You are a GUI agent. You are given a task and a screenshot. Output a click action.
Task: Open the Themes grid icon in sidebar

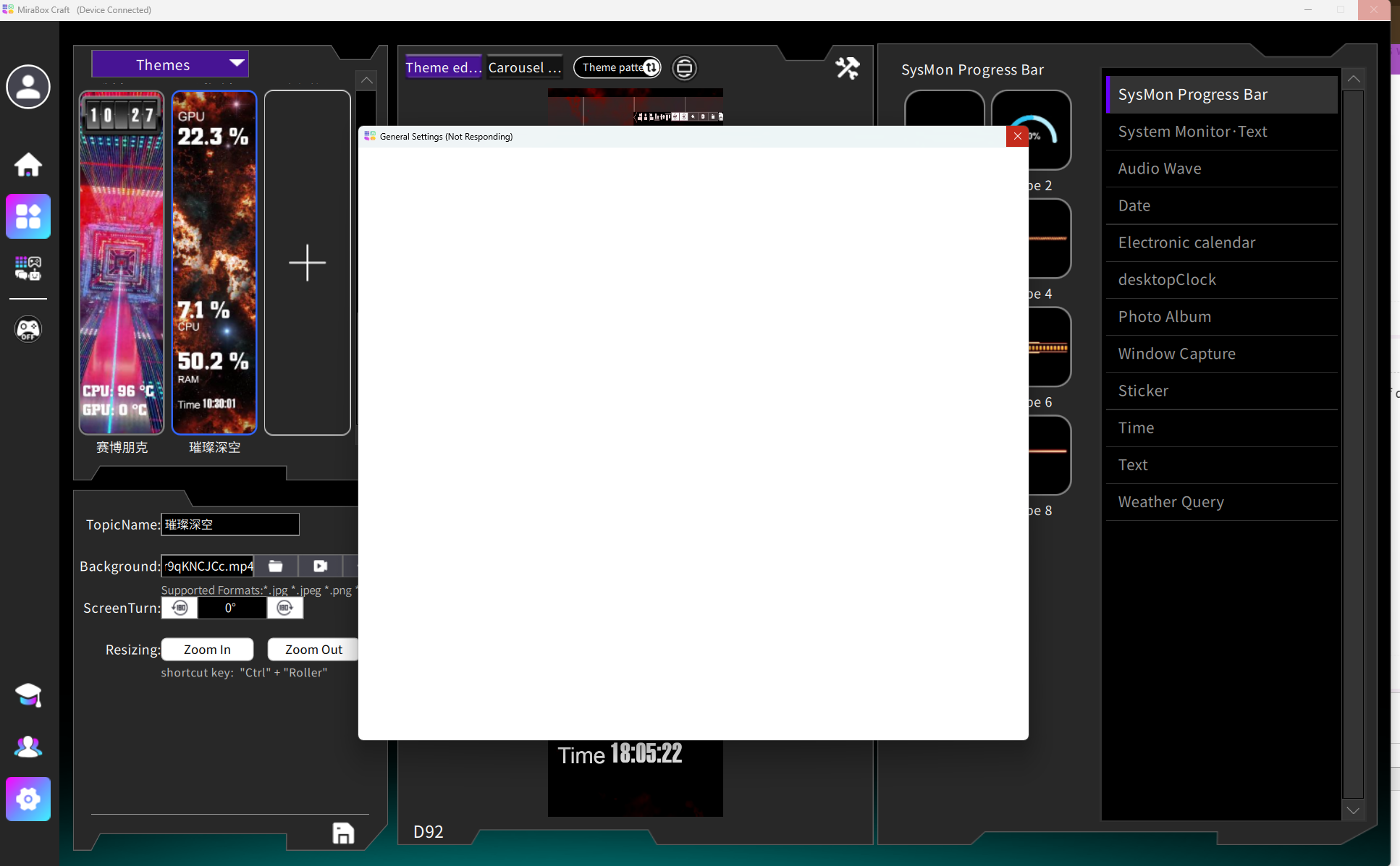[28, 216]
